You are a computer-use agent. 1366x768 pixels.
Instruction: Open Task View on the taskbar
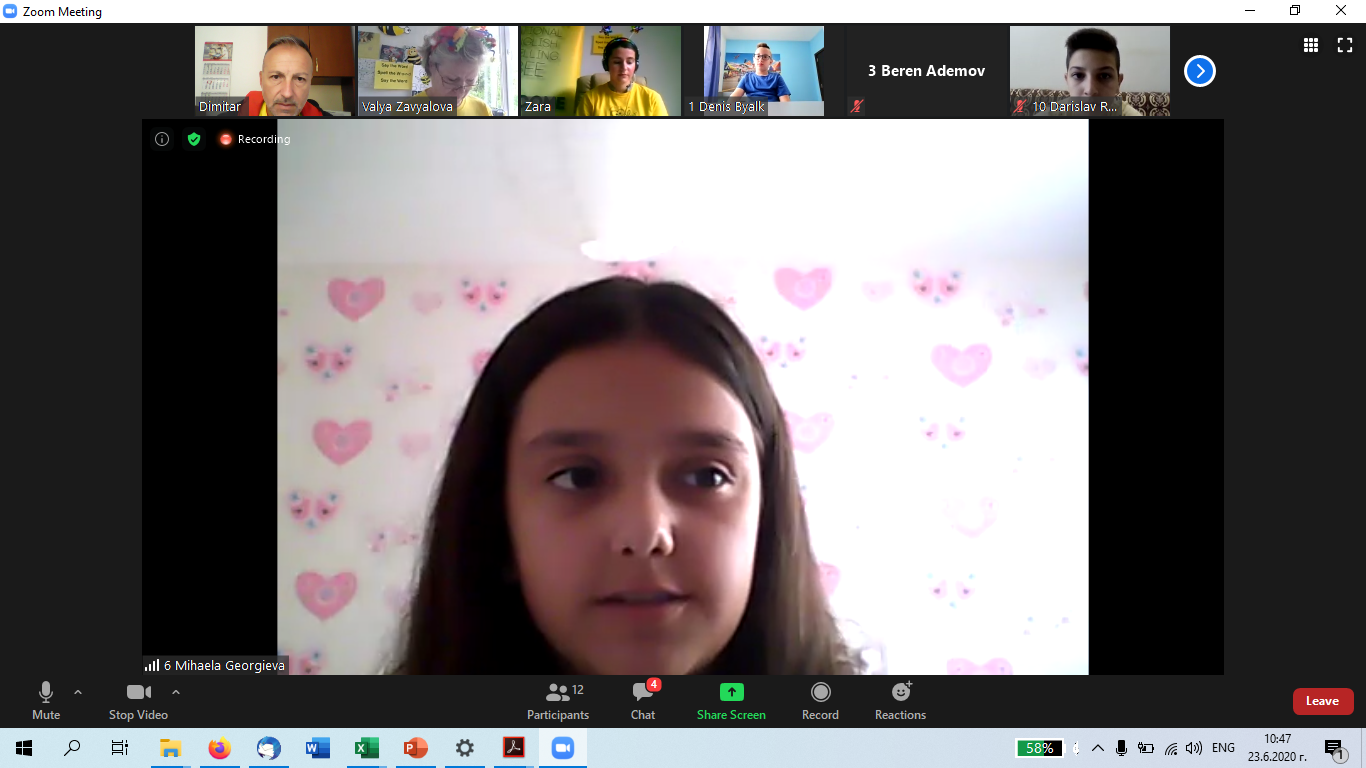(120, 748)
